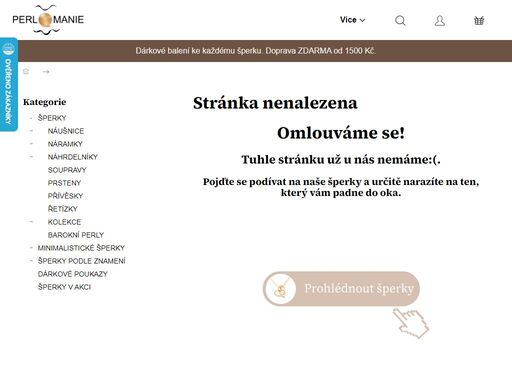The height and width of the screenshot is (384, 512).
Task: Click the brown free shipping banner text
Action: [x=256, y=51]
